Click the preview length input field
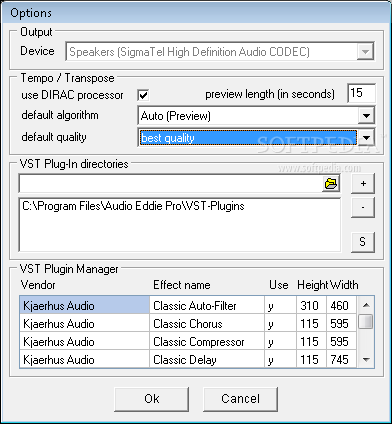392x424 pixels. tap(361, 93)
